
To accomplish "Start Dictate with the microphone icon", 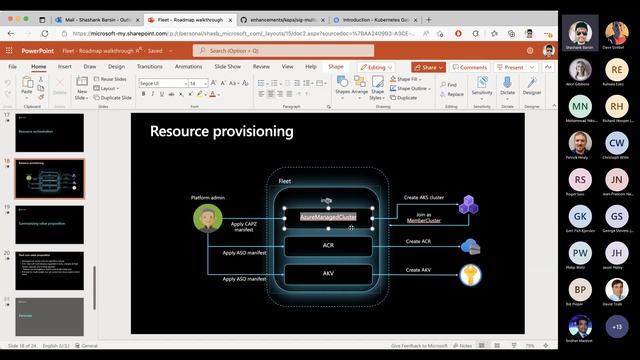I will point(507,82).
